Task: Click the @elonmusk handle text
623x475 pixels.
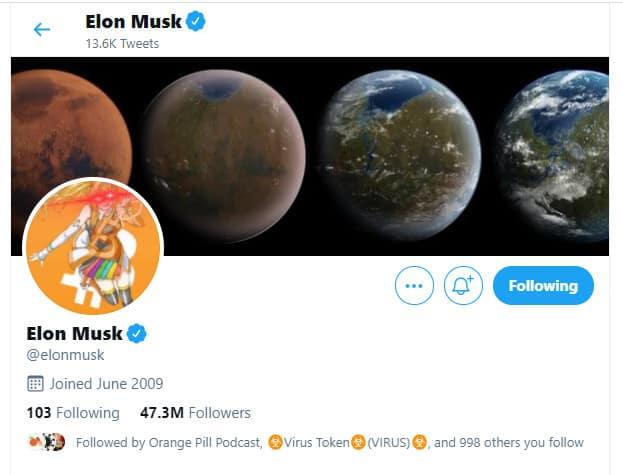Action: pos(65,355)
